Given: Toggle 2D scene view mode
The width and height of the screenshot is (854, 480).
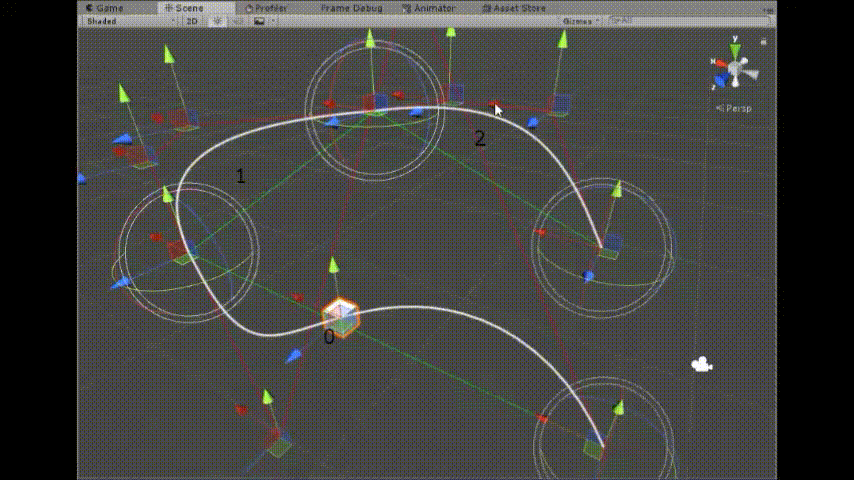Looking at the screenshot, I should pos(192,21).
